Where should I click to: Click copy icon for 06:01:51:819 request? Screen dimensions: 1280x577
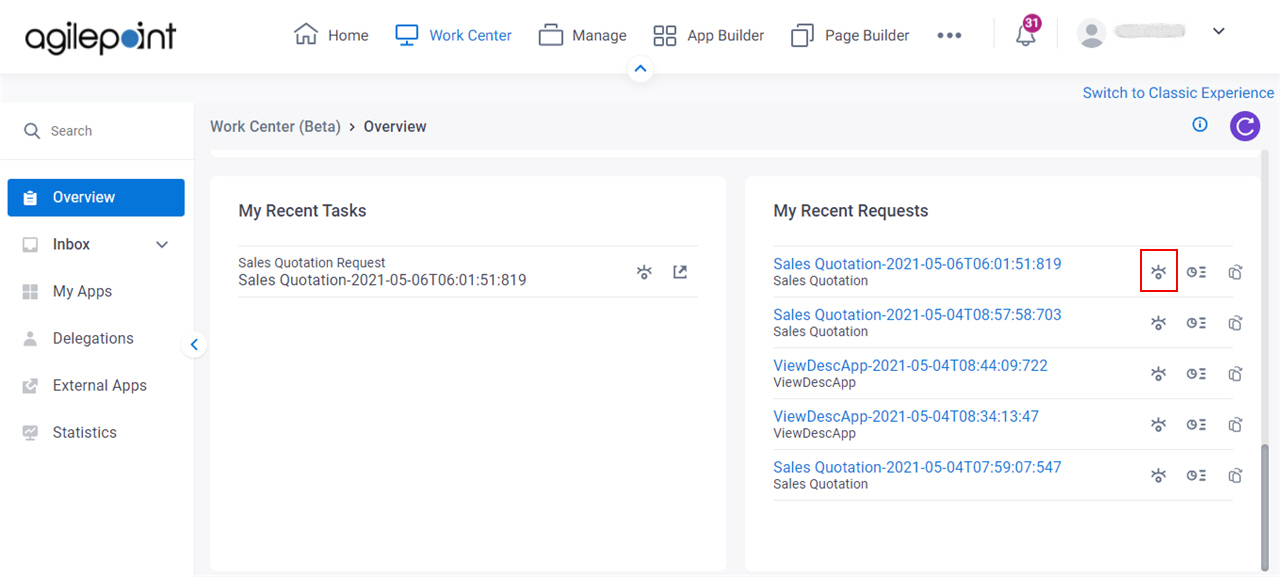click(x=1235, y=272)
